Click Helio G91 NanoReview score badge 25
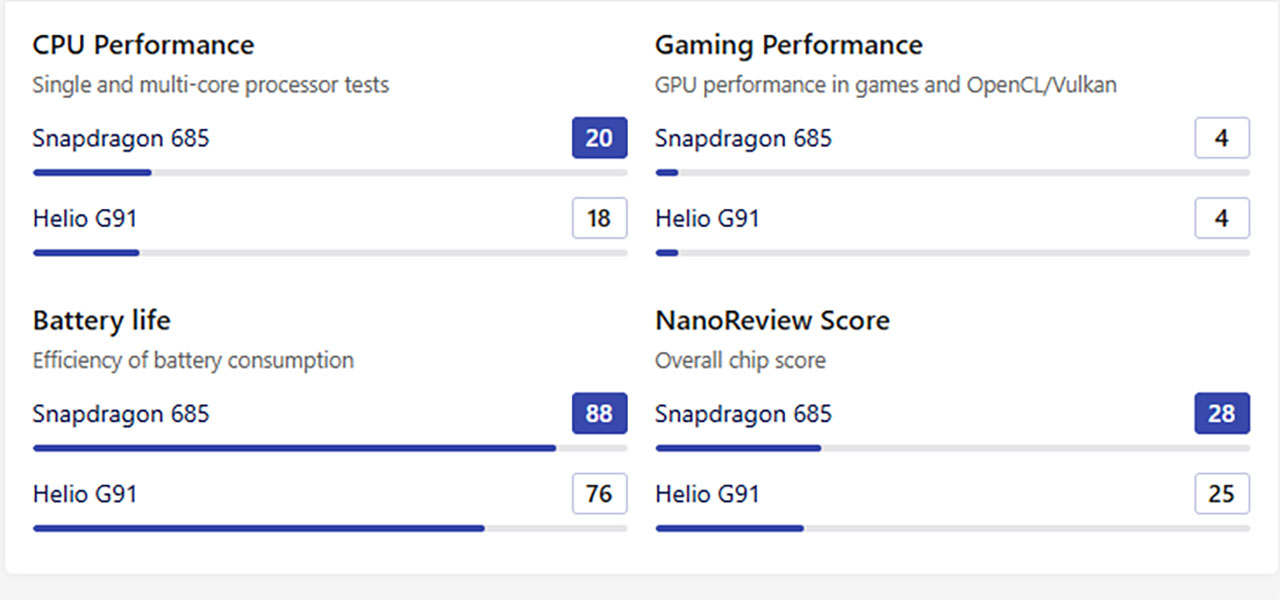Screen dimensions: 1280x600 pos(1222,494)
